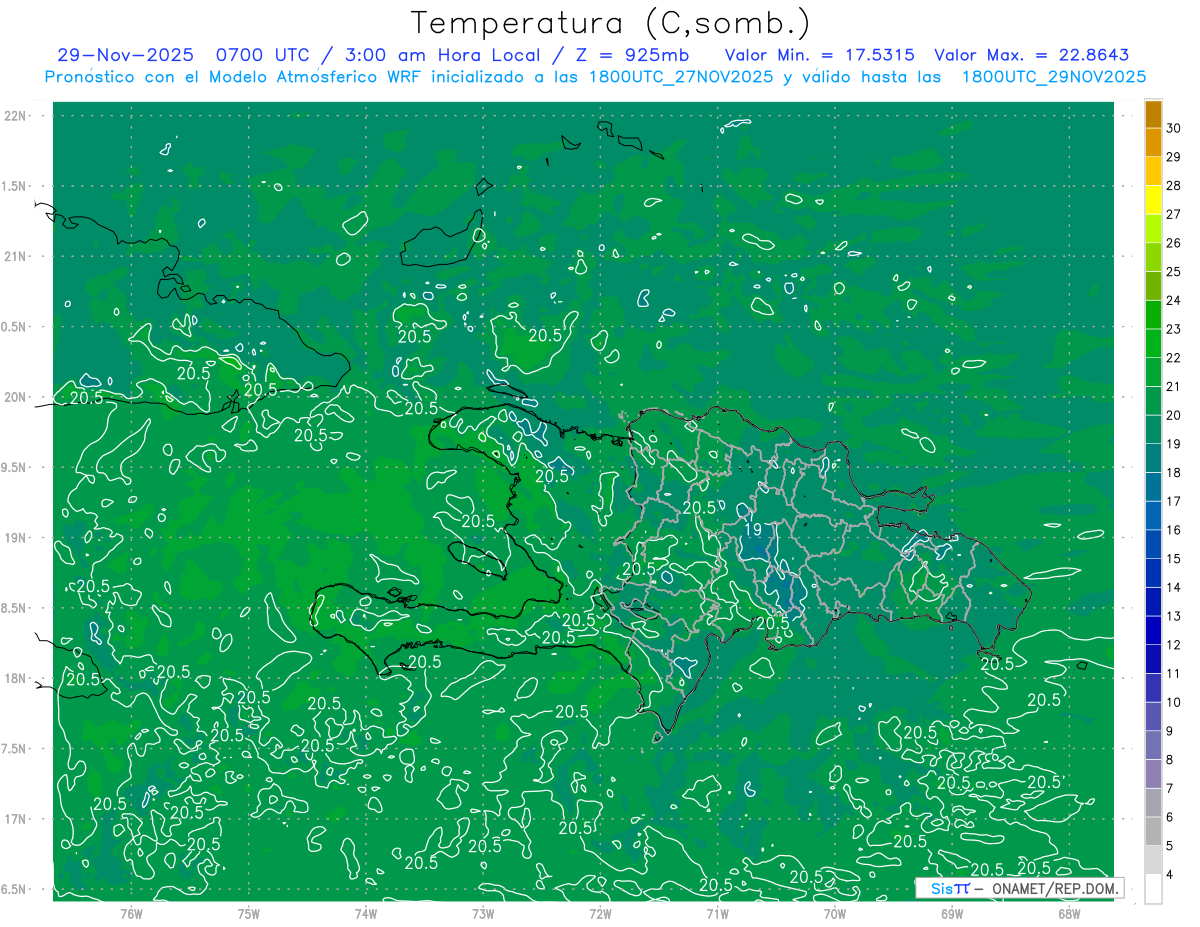Click the "ONAMET/REP.DOM." credit label
This screenshot has width=1200, height=927.
click(x=1054, y=888)
